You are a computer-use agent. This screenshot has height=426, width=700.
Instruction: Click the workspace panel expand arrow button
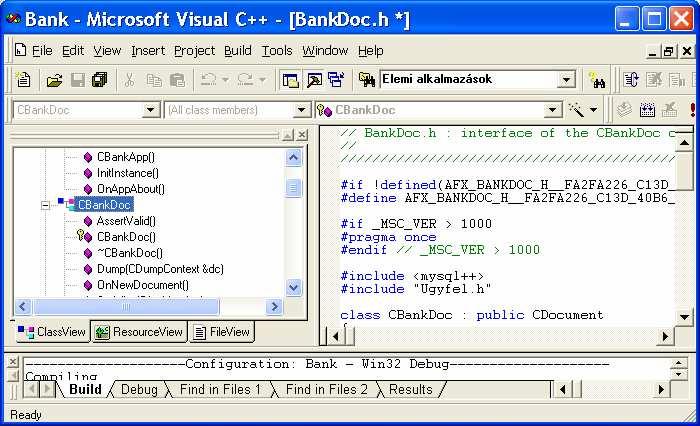tap(288, 135)
